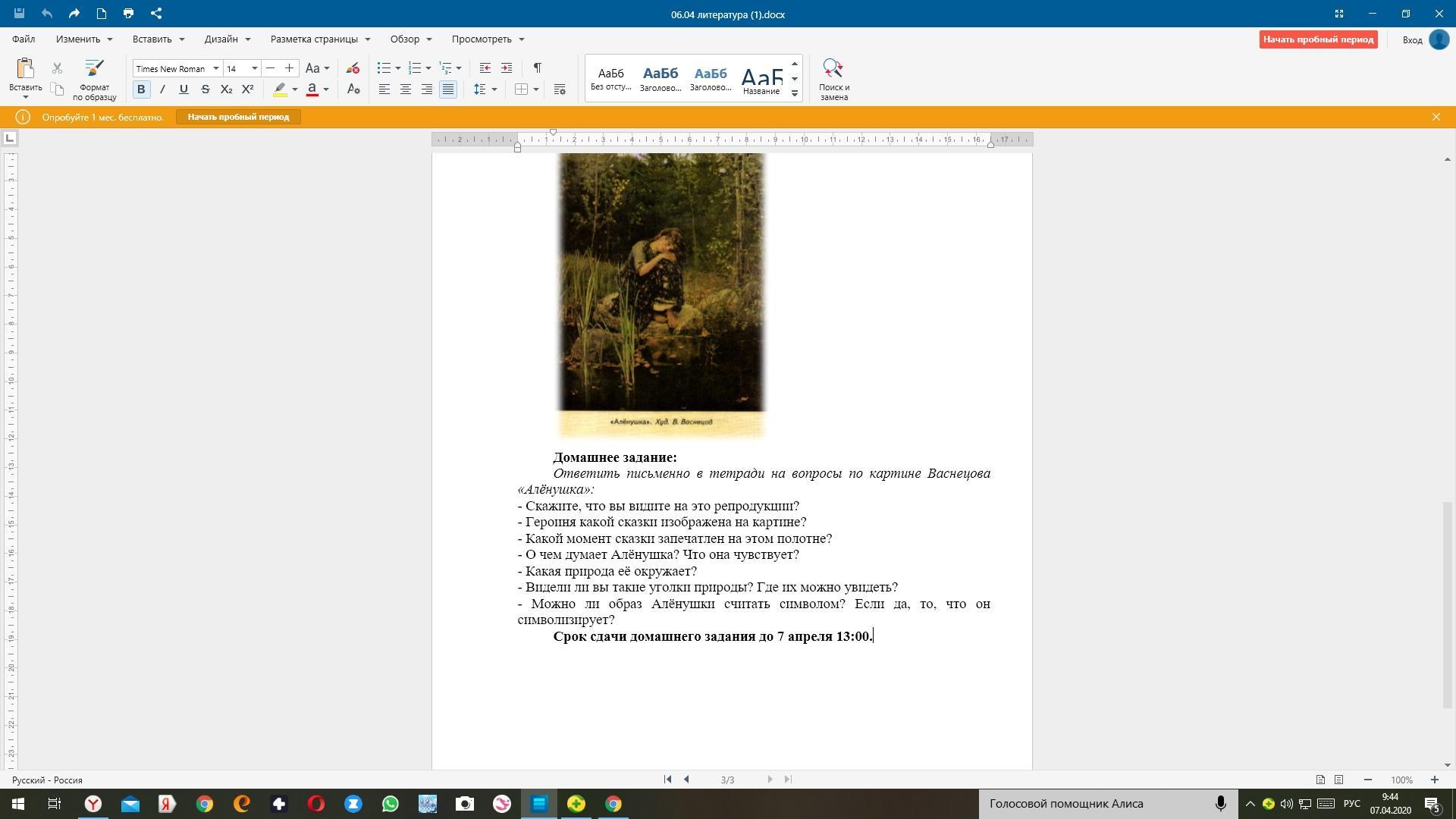The width and height of the screenshot is (1456, 819).
Task: Click the print icon in title bar
Action: click(x=128, y=14)
